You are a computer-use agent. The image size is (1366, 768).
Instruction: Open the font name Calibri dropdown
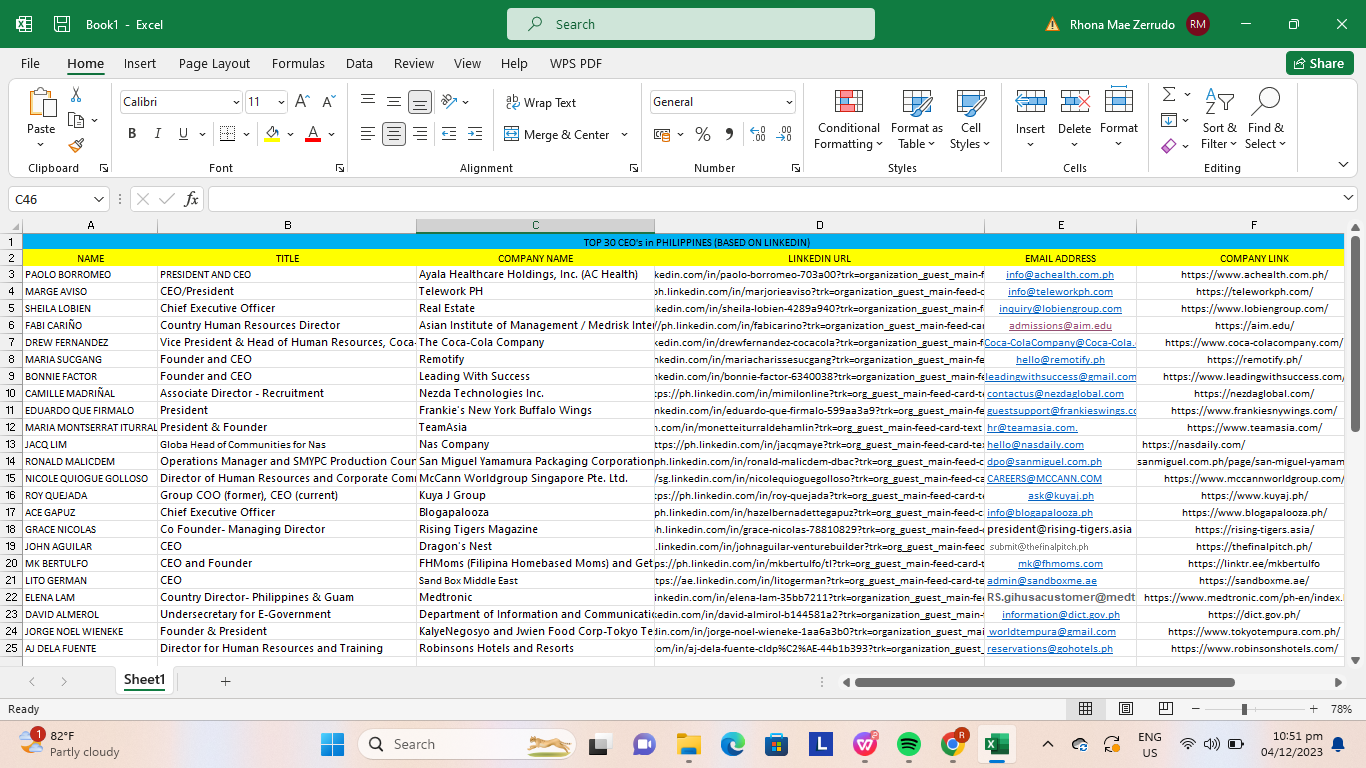tap(236, 102)
